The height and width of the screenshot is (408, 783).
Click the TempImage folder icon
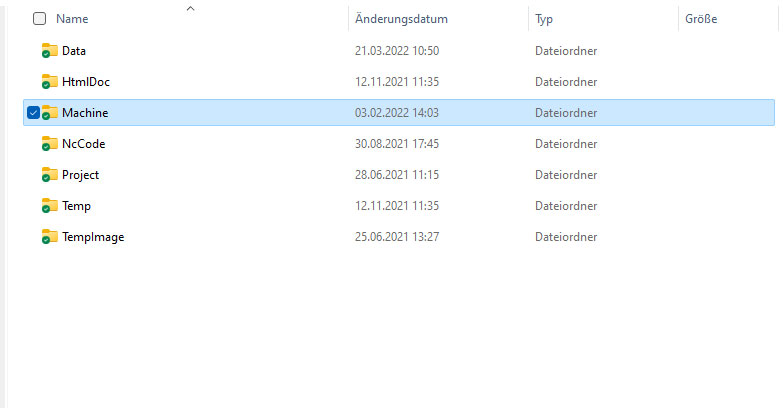tap(50, 237)
